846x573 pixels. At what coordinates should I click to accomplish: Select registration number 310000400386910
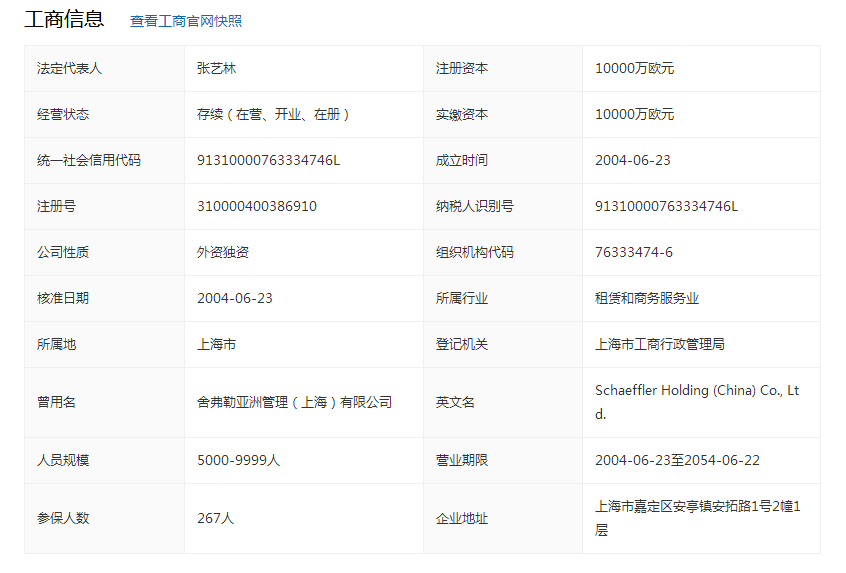257,206
